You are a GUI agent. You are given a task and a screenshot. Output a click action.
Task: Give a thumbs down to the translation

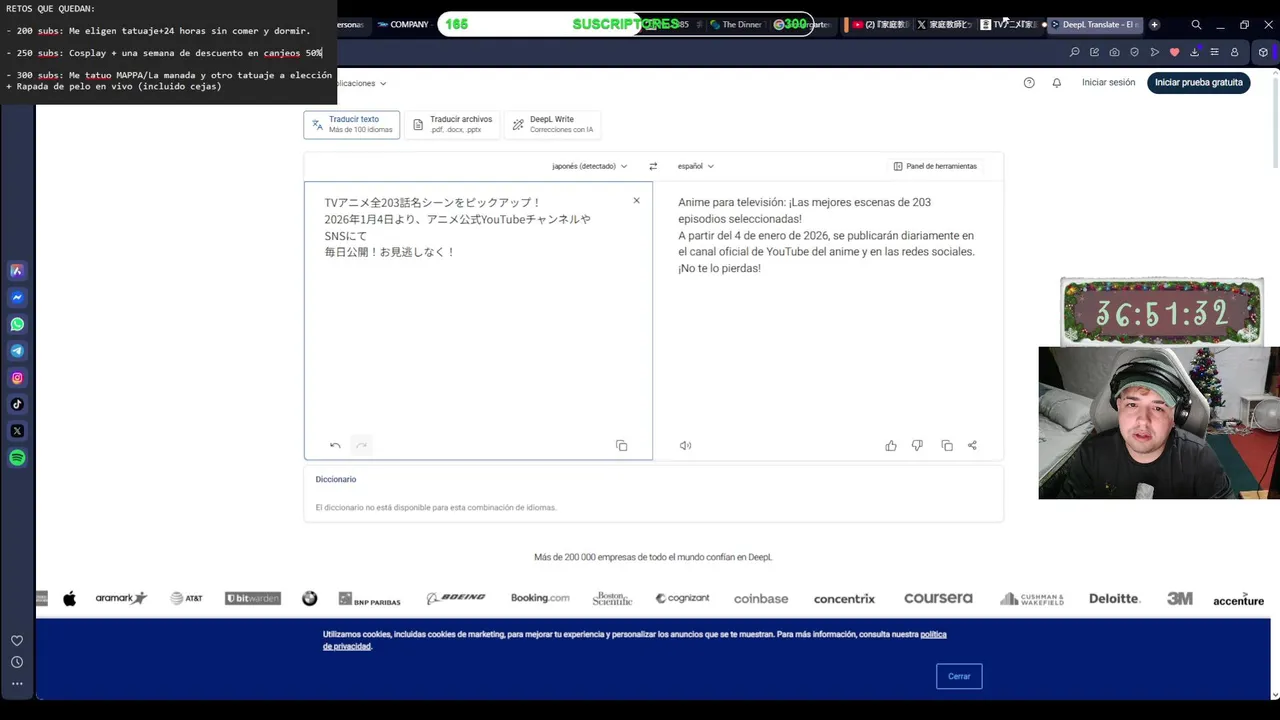tap(917, 445)
